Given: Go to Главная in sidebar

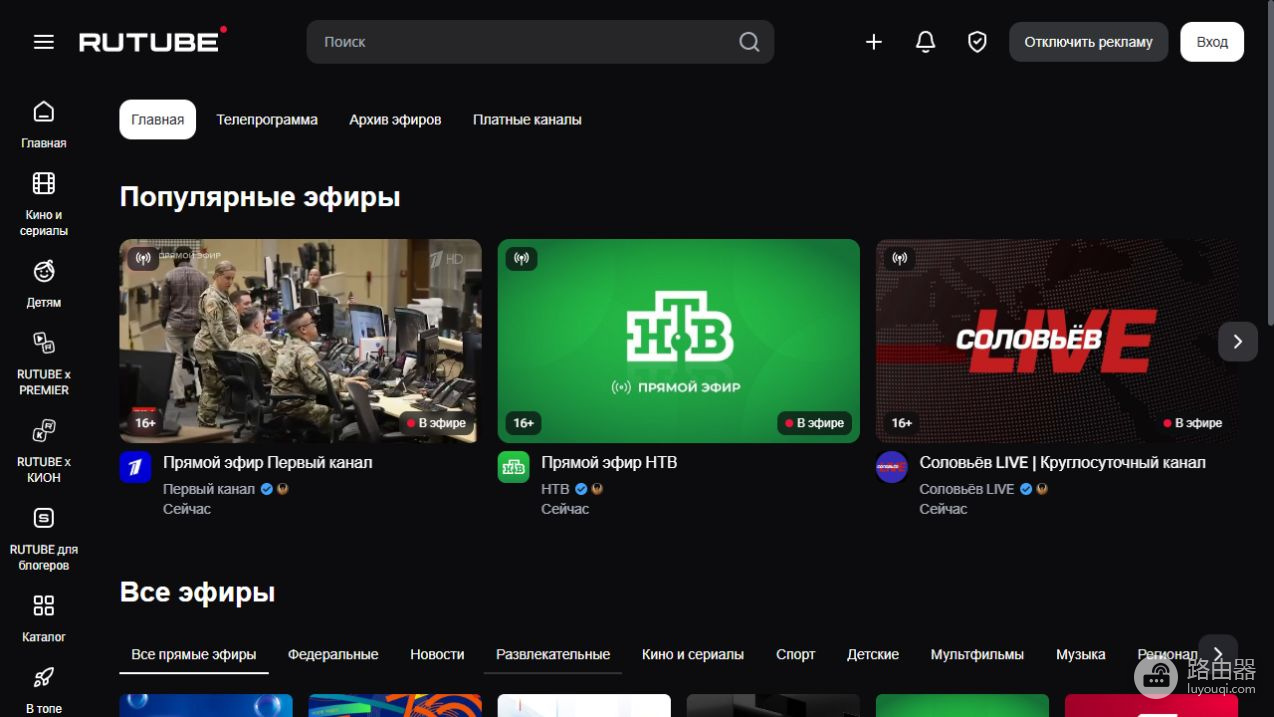Looking at the screenshot, I should (44, 124).
